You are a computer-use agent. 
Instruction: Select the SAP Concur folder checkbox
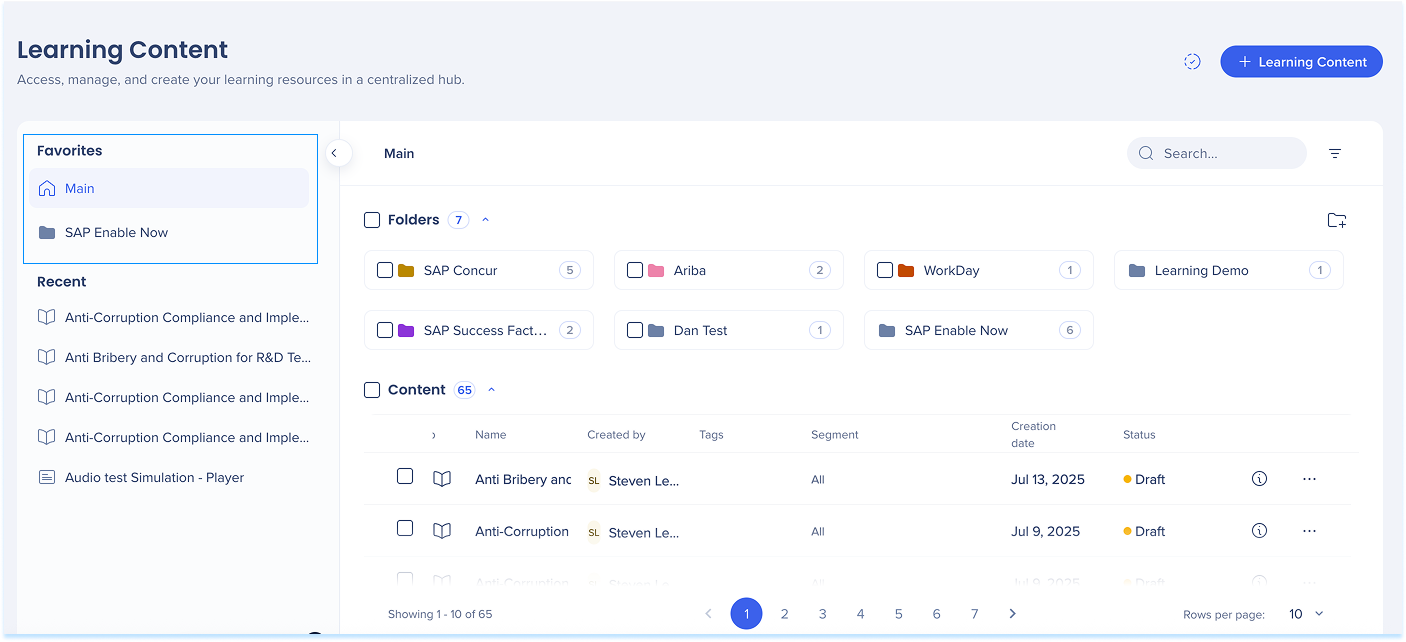click(x=385, y=270)
